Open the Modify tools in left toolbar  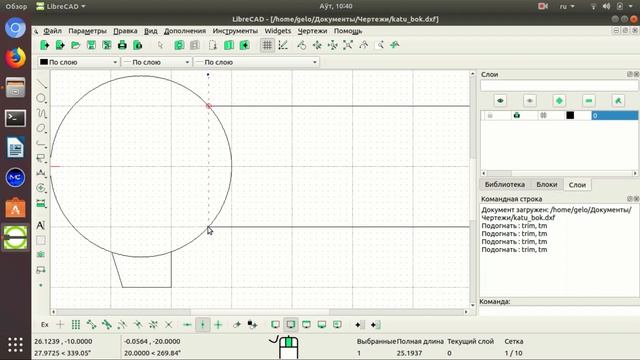[41, 188]
